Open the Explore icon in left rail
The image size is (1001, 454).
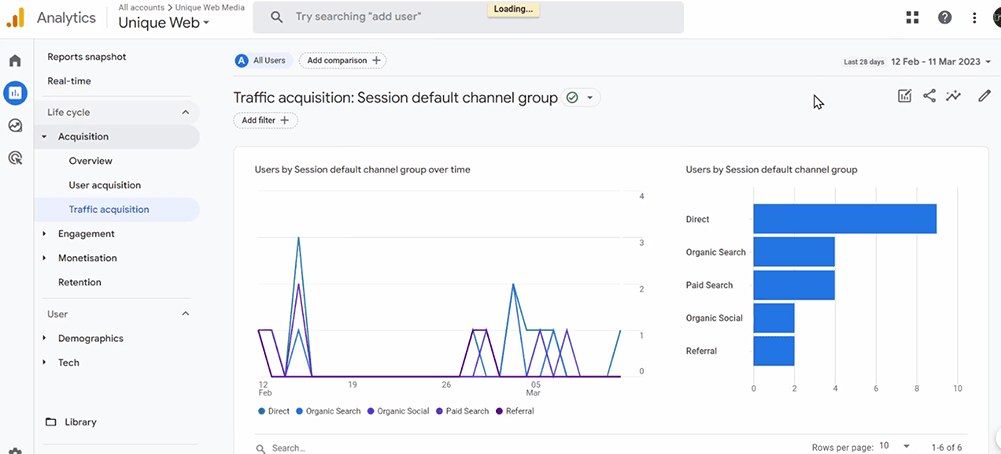[15, 126]
